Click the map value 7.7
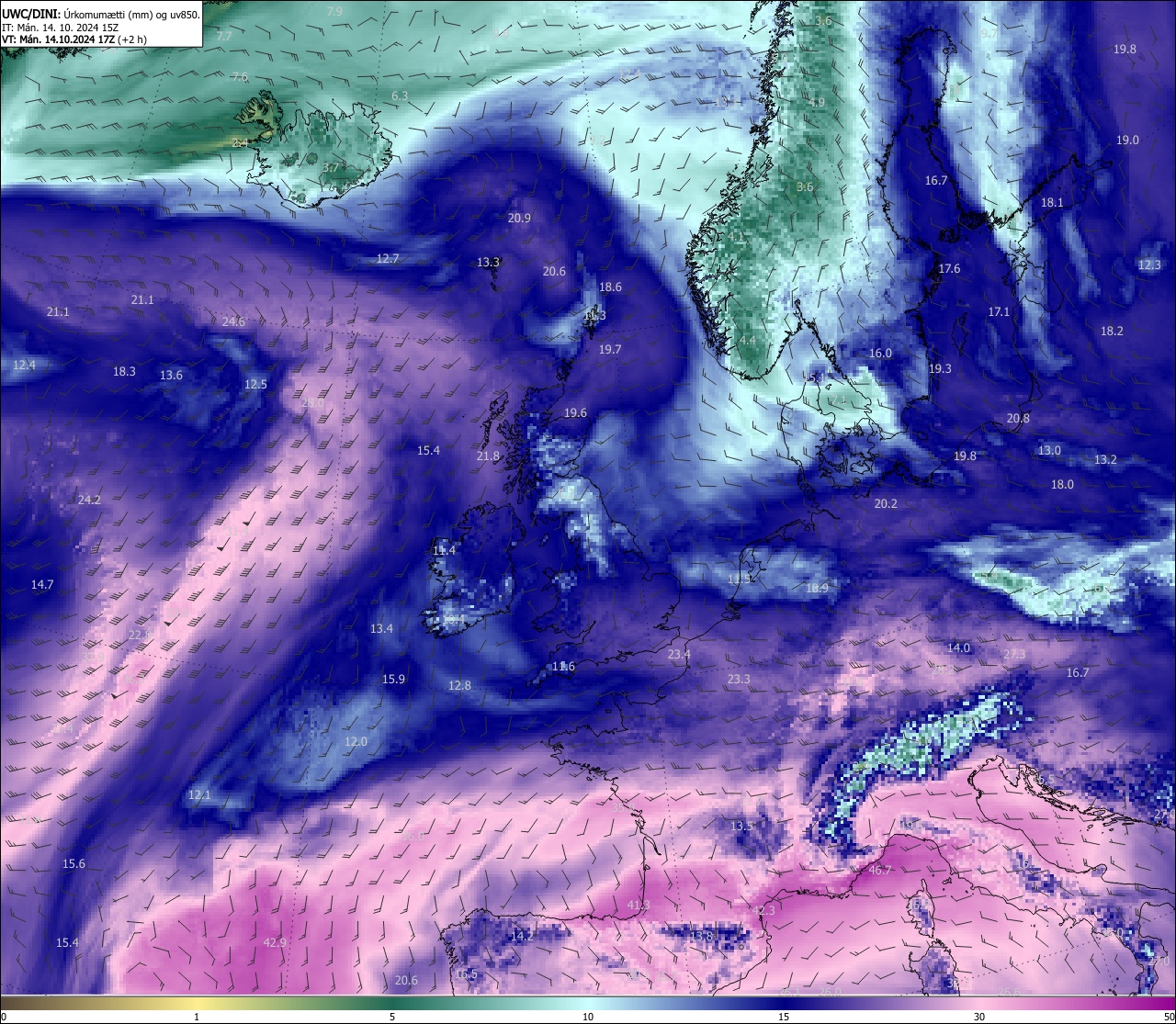Viewport: 1176px width, 1024px height. coord(224,36)
